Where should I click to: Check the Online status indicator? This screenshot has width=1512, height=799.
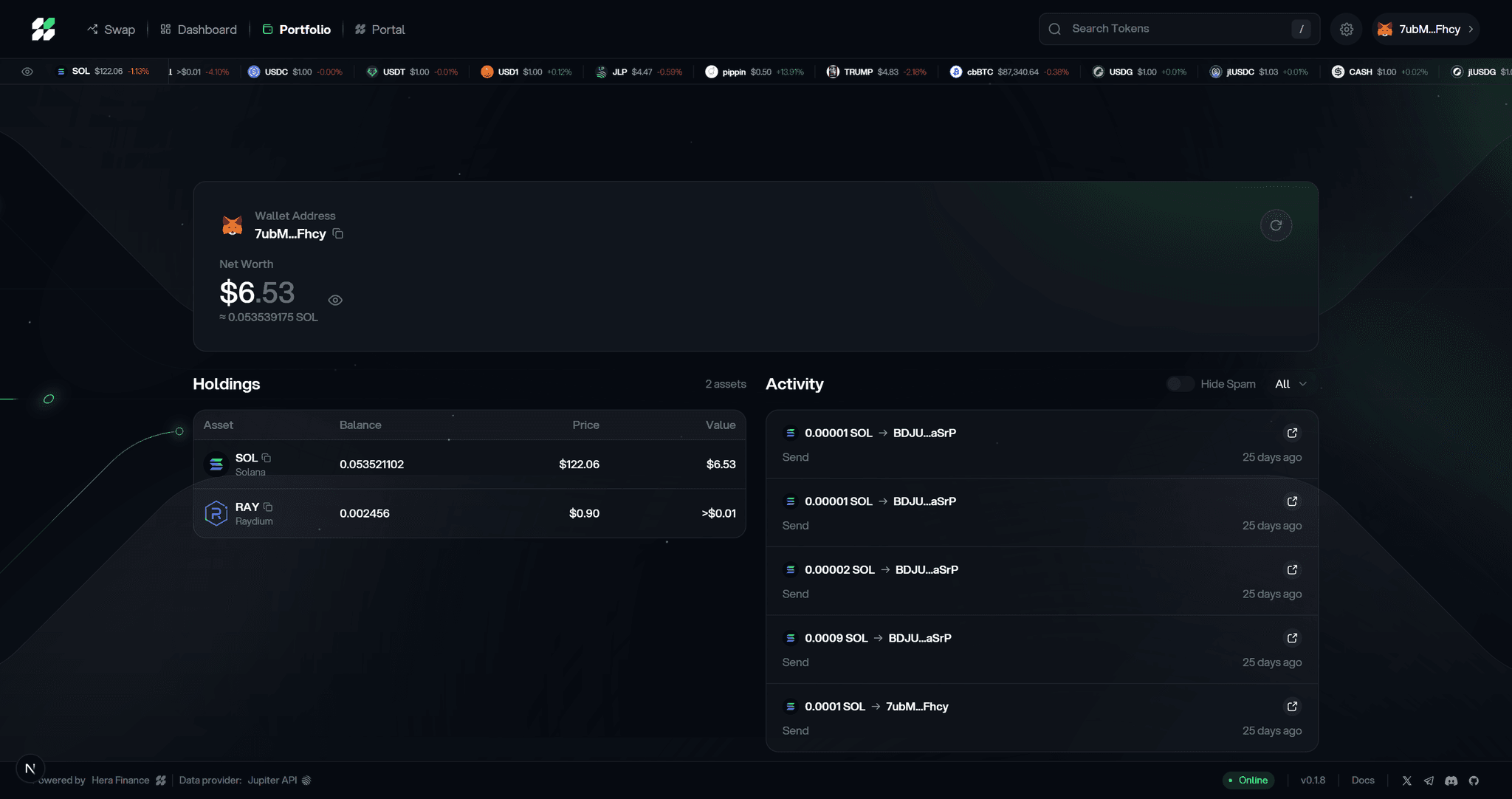pyautogui.click(x=1249, y=780)
